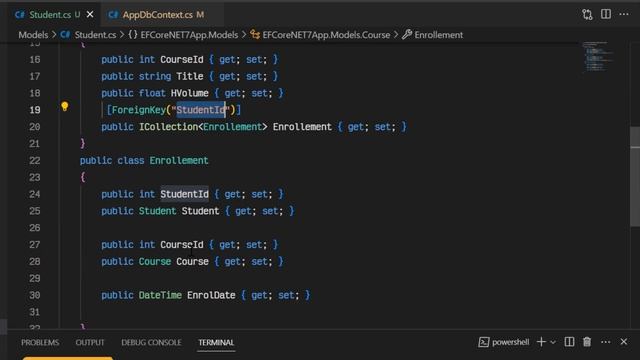The image size is (640, 360).
Task: Click the selected "StudentId" string on line 19
Action: pyautogui.click(x=200, y=110)
